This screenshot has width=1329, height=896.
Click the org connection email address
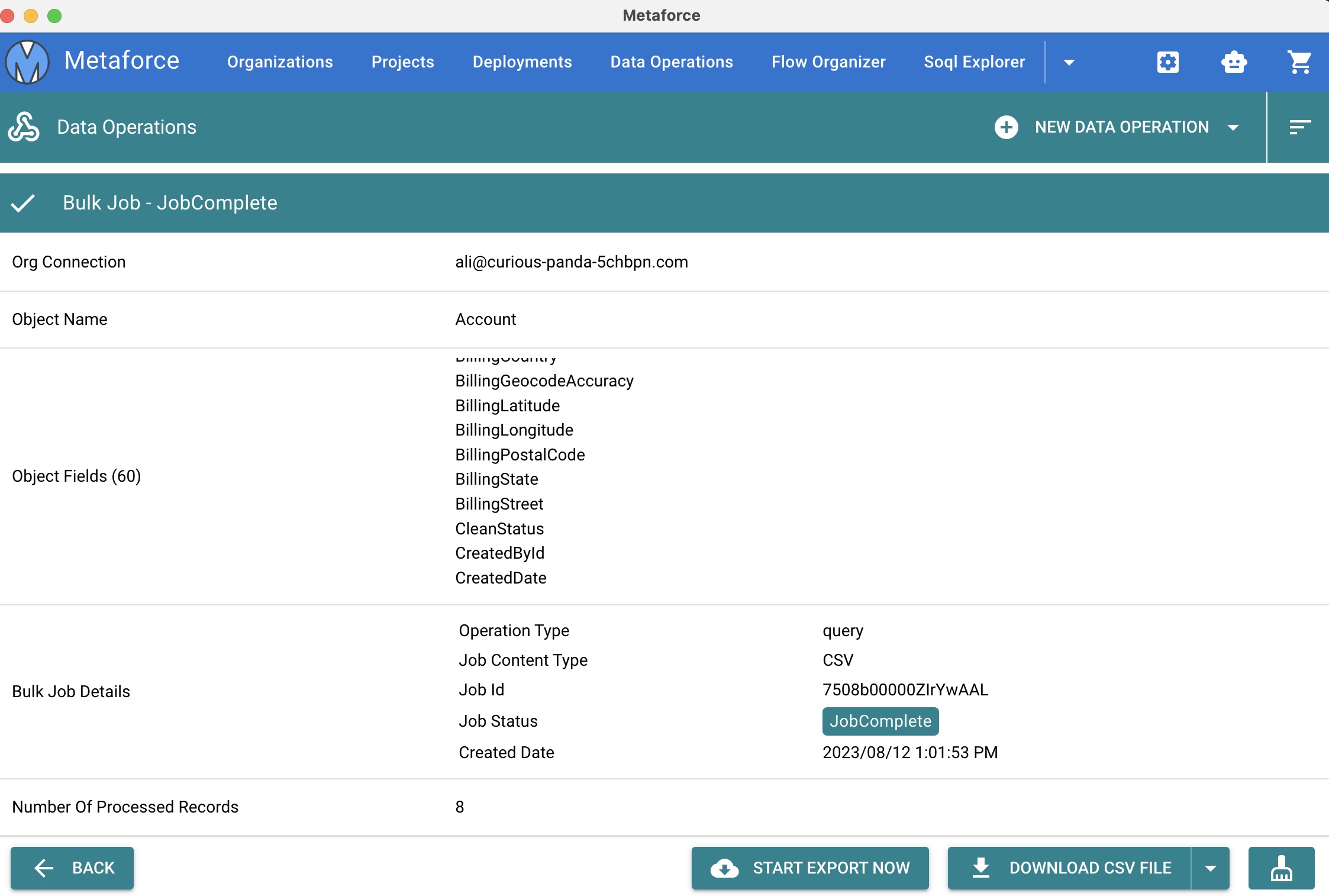pyautogui.click(x=572, y=262)
